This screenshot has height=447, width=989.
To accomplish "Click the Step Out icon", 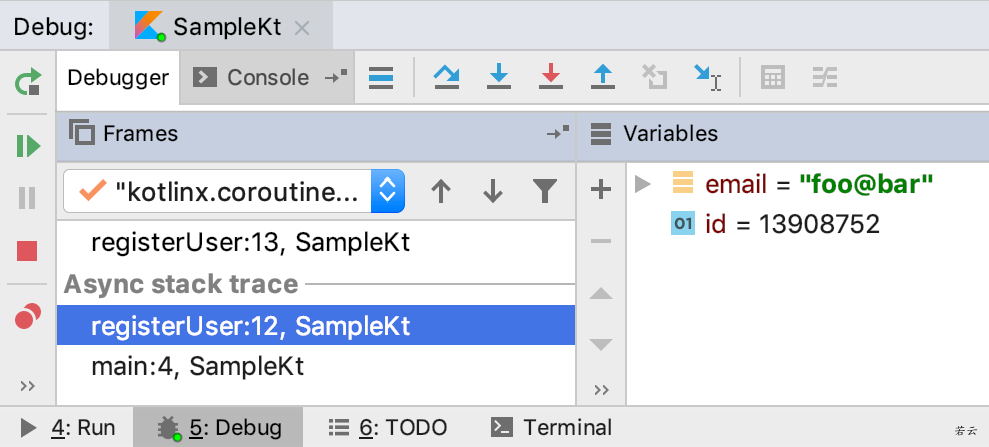I will click(x=602, y=77).
